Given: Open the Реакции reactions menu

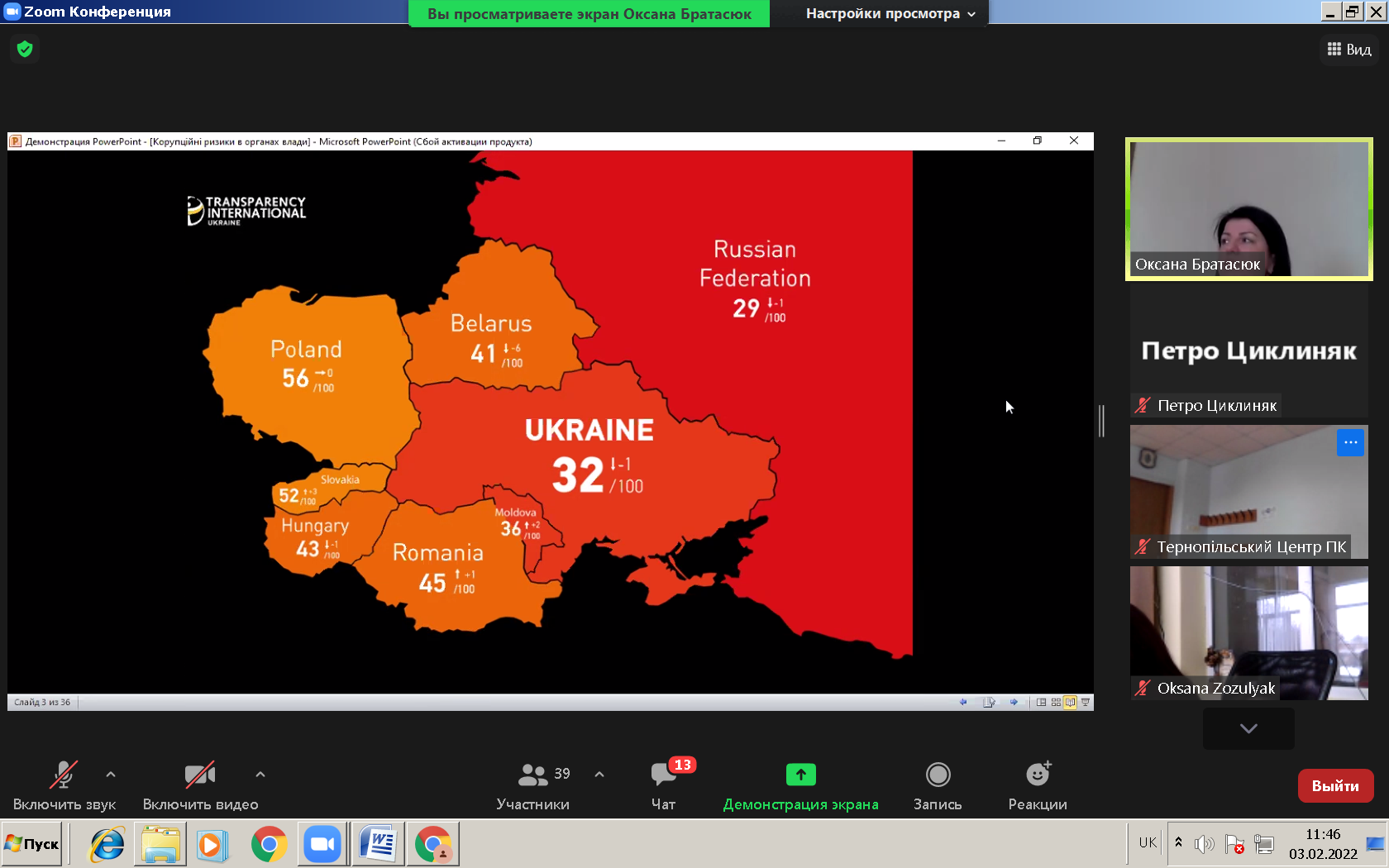Looking at the screenshot, I should coord(1037,785).
